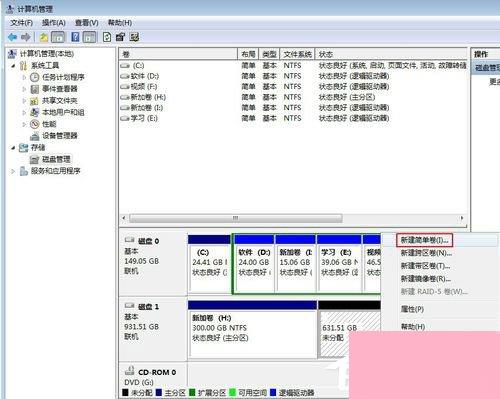Select the (C:) volume row
The width and height of the screenshot is (500, 399).
(293, 66)
